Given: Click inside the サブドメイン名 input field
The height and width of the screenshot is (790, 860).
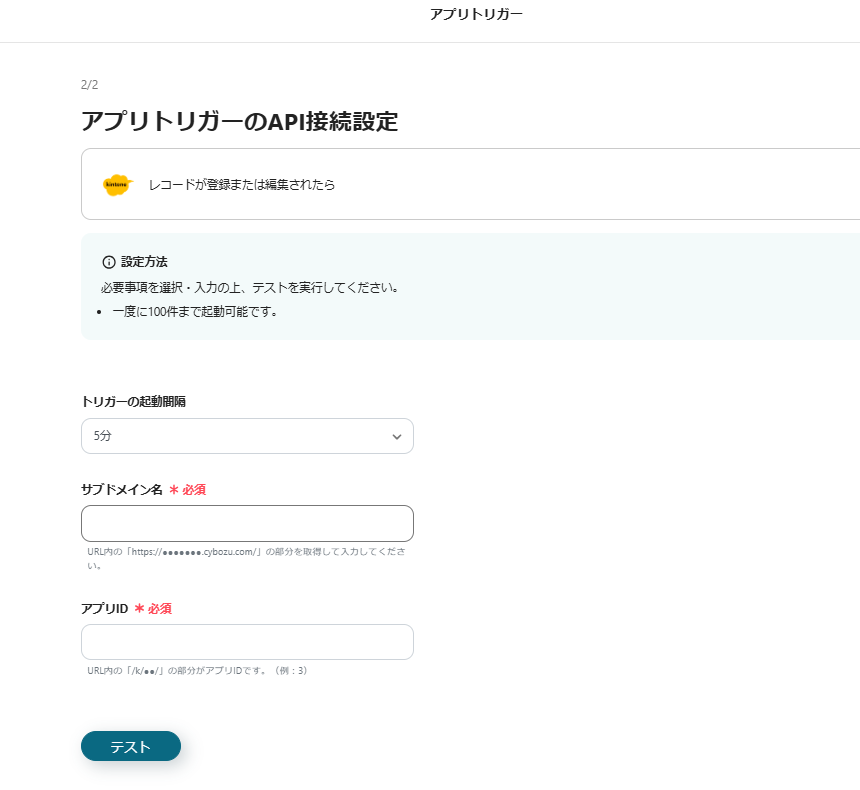Looking at the screenshot, I should point(247,523).
